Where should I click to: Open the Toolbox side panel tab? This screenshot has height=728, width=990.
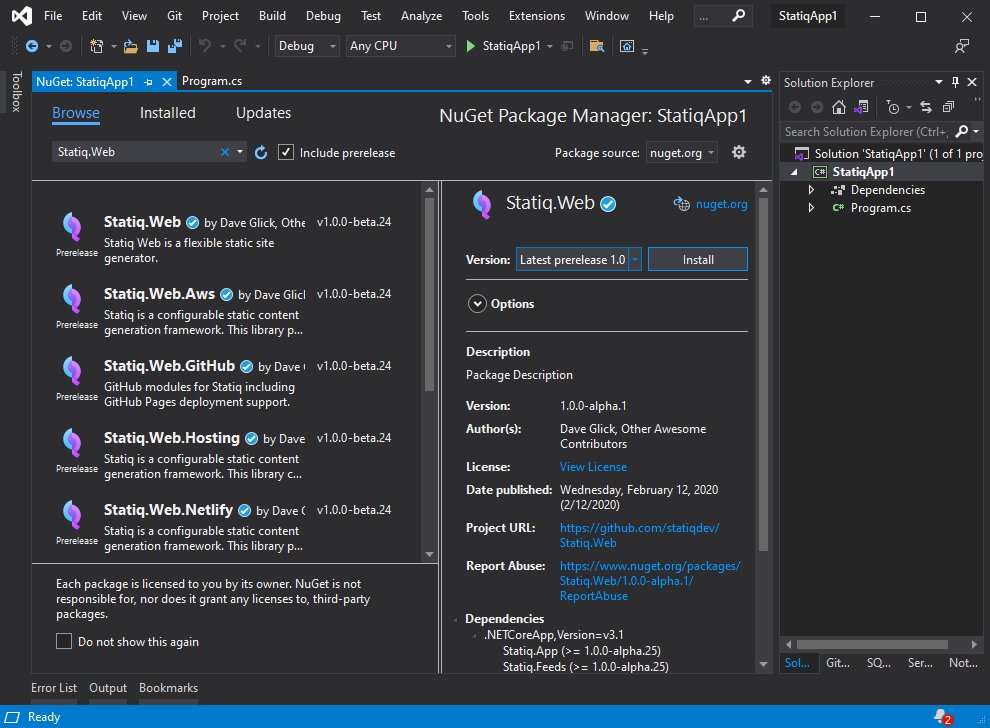(x=16, y=92)
